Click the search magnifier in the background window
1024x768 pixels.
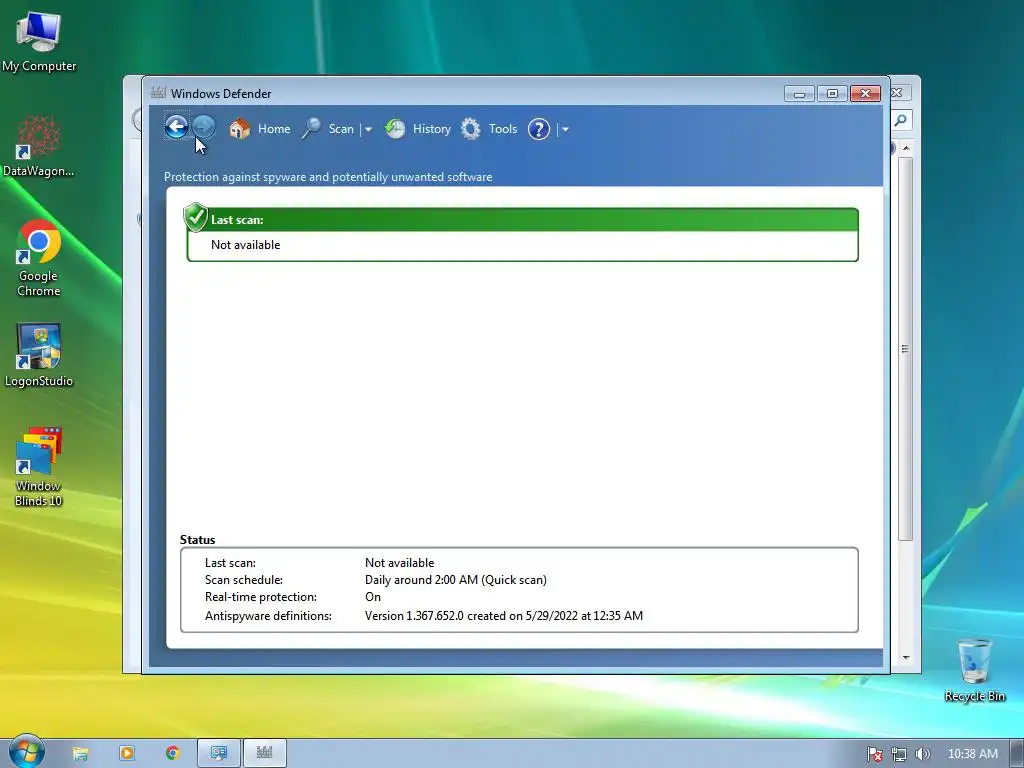pos(901,120)
